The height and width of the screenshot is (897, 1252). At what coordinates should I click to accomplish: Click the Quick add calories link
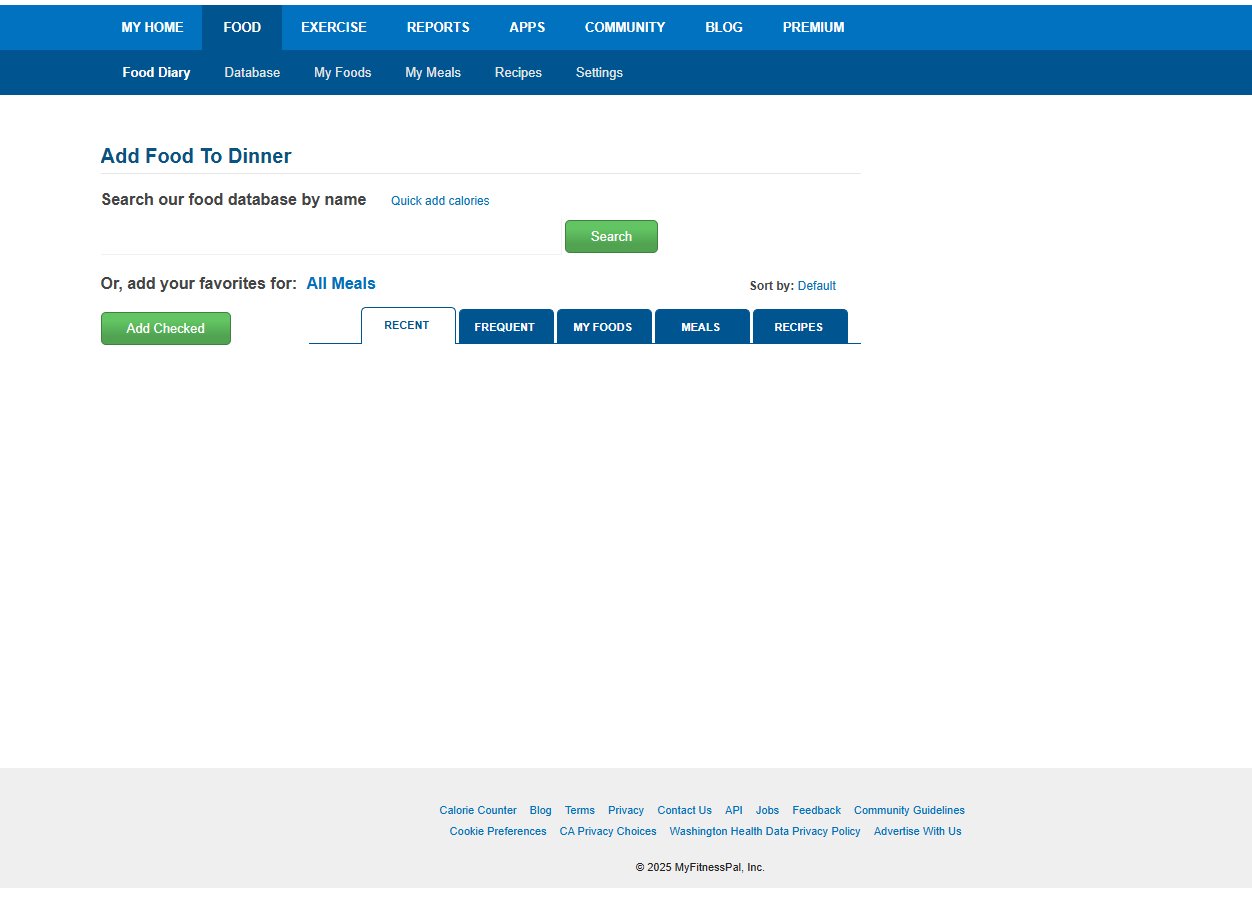point(440,201)
